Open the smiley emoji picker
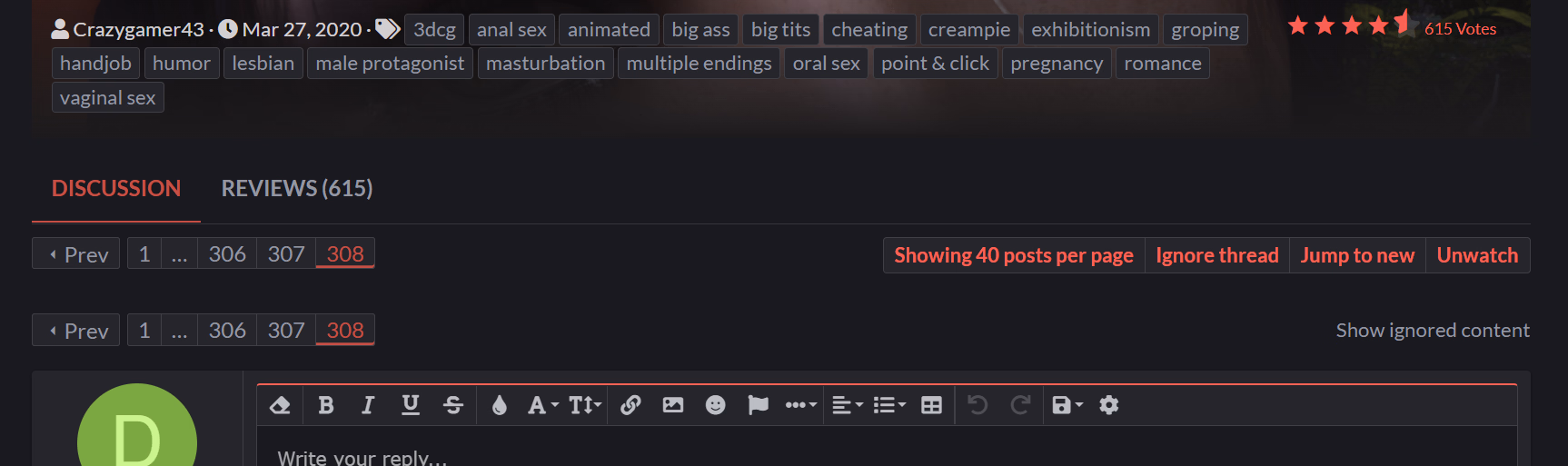Screen dimensions: 1568x466 pos(716,405)
